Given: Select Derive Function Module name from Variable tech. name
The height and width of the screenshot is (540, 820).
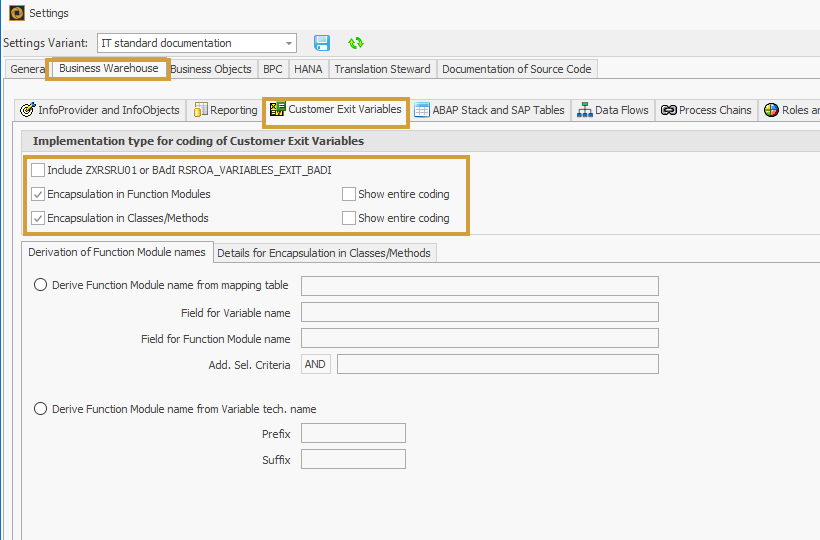Looking at the screenshot, I should [41, 409].
